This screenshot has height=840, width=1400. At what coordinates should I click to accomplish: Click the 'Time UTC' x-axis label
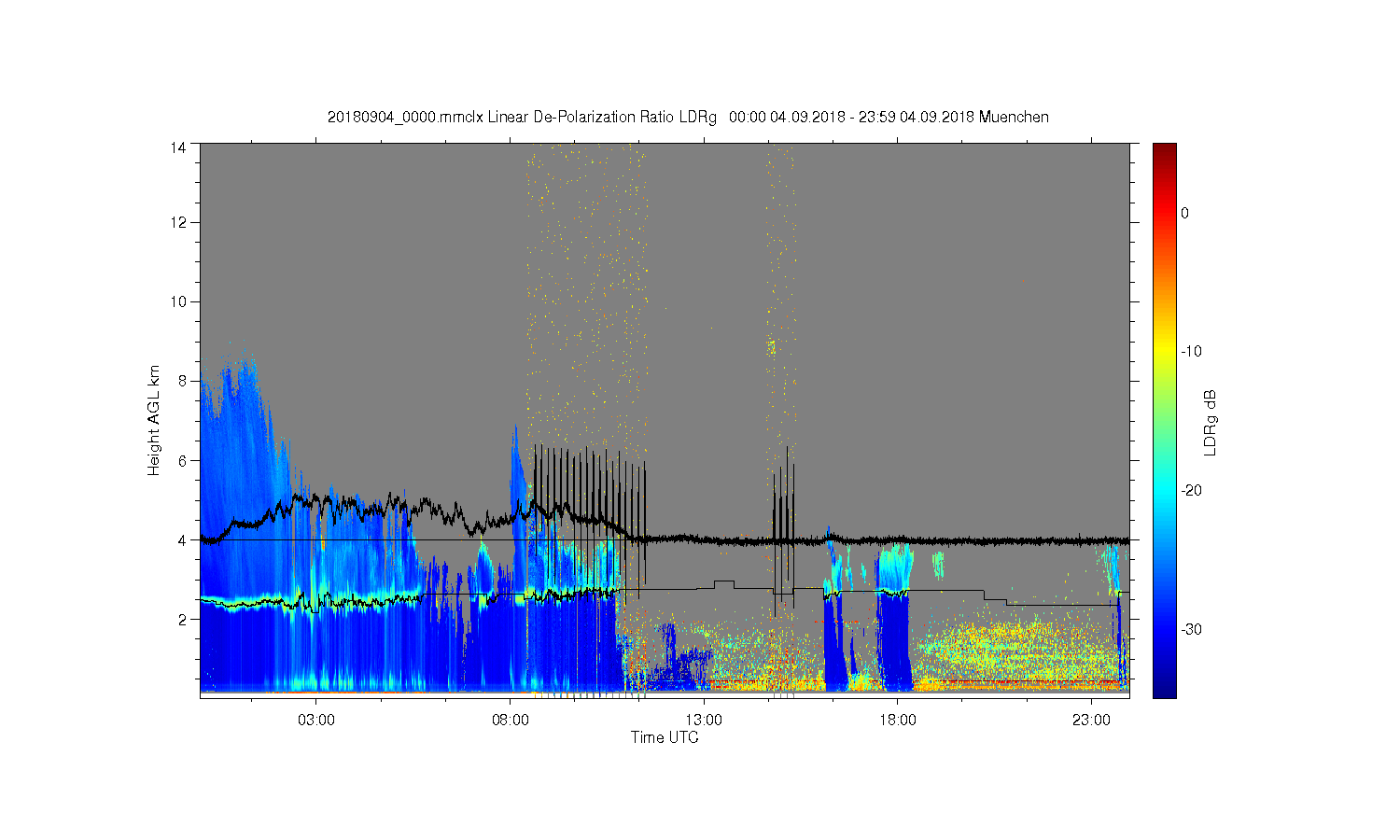tap(665, 737)
